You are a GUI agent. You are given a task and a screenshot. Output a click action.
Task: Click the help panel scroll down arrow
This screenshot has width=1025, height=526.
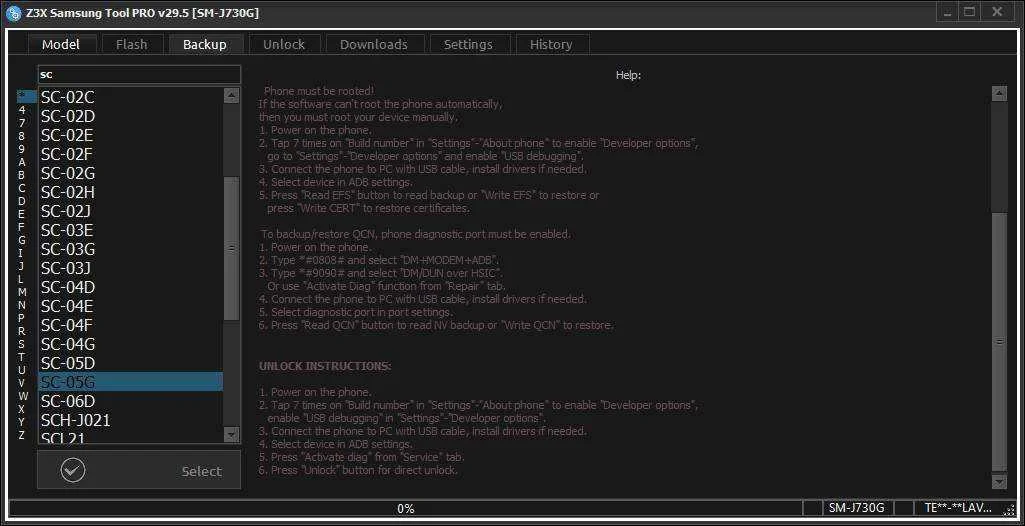coord(999,482)
